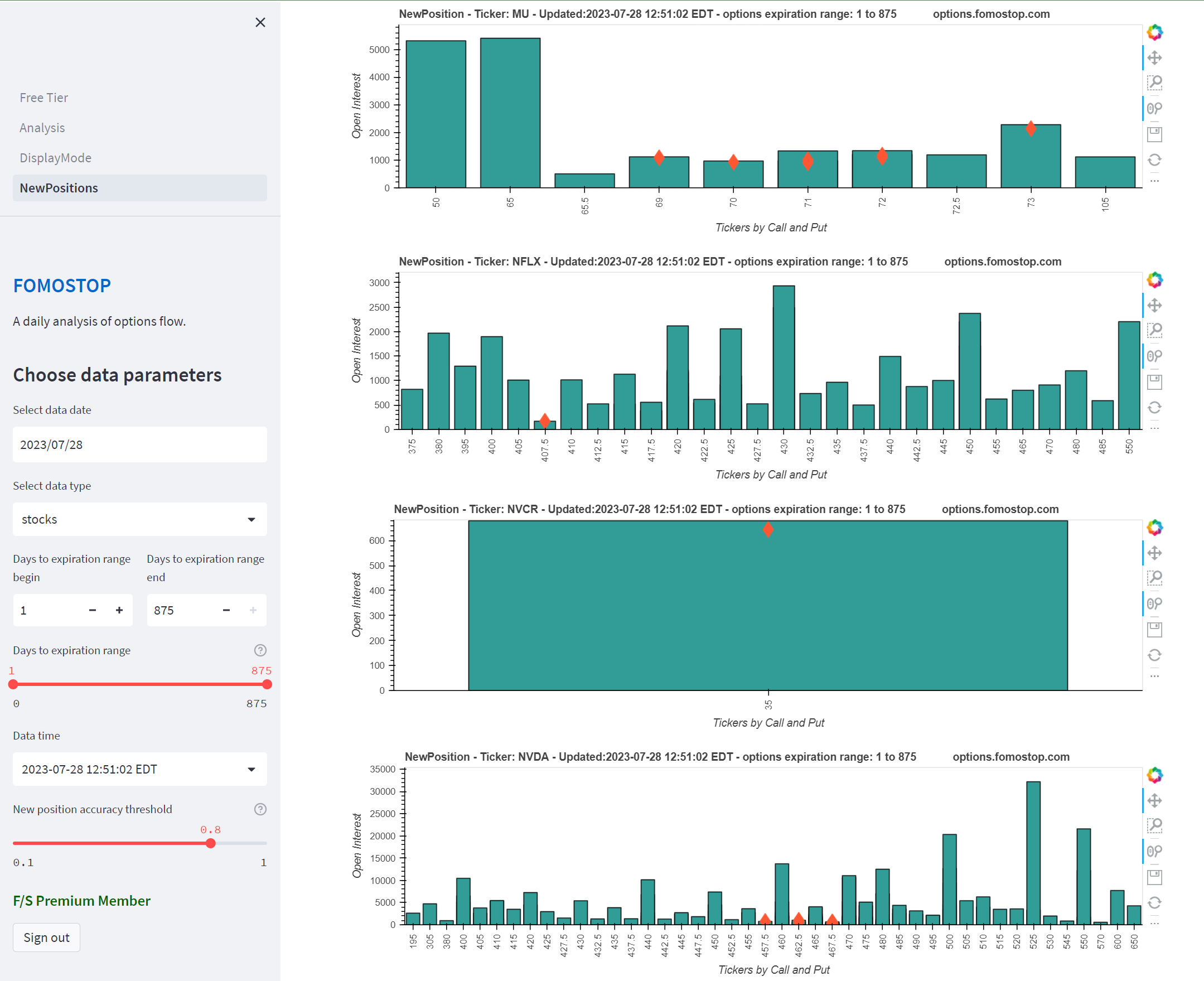The height and width of the screenshot is (981, 1204).
Task: Toggle Pan tool on NVDA chart
Action: (x=1154, y=800)
